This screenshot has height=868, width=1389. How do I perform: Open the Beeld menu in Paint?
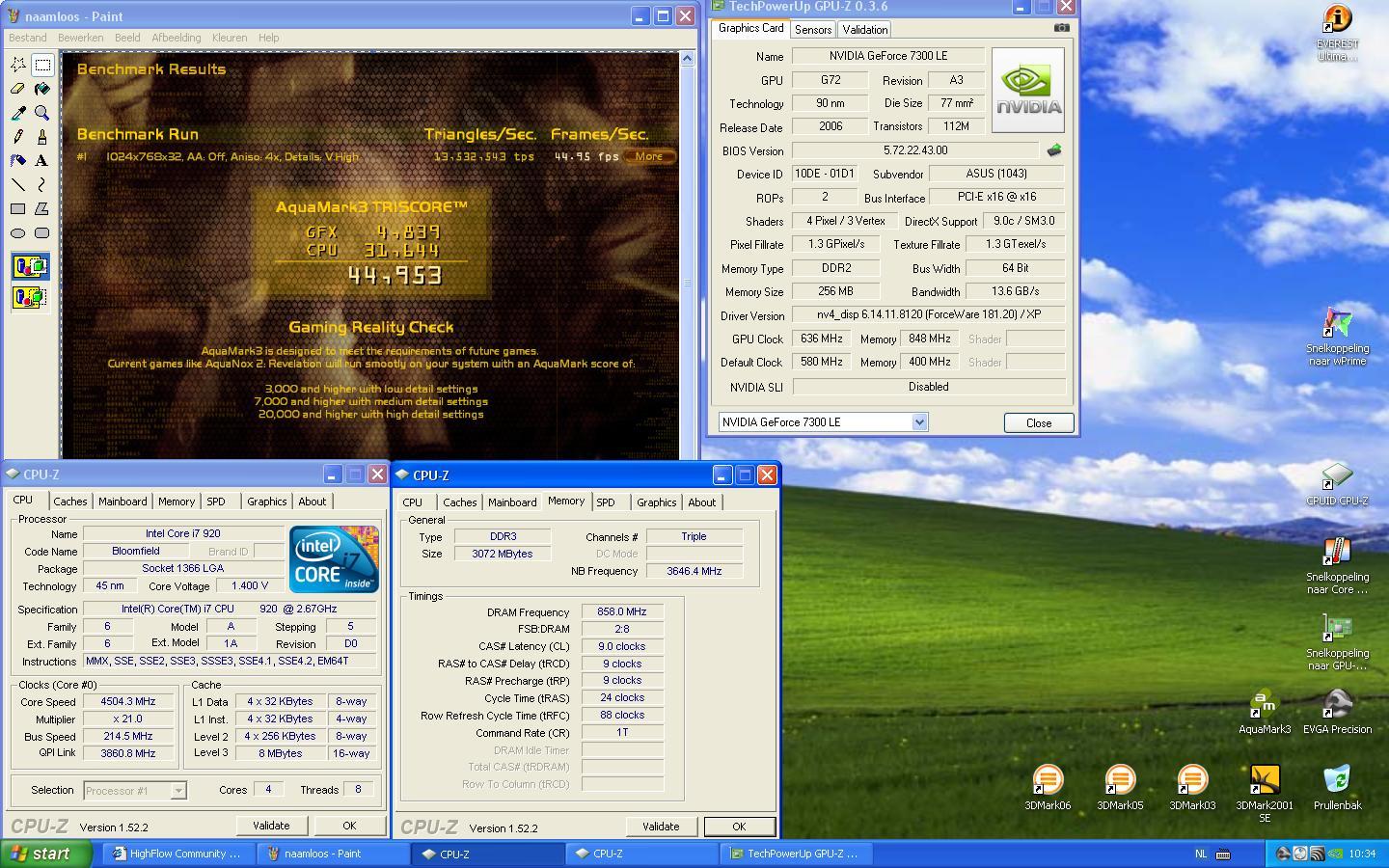click(127, 38)
